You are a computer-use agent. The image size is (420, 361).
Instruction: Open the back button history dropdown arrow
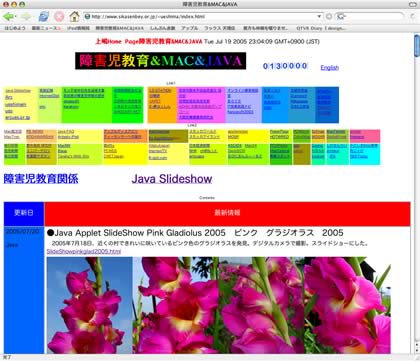coord(16,16)
